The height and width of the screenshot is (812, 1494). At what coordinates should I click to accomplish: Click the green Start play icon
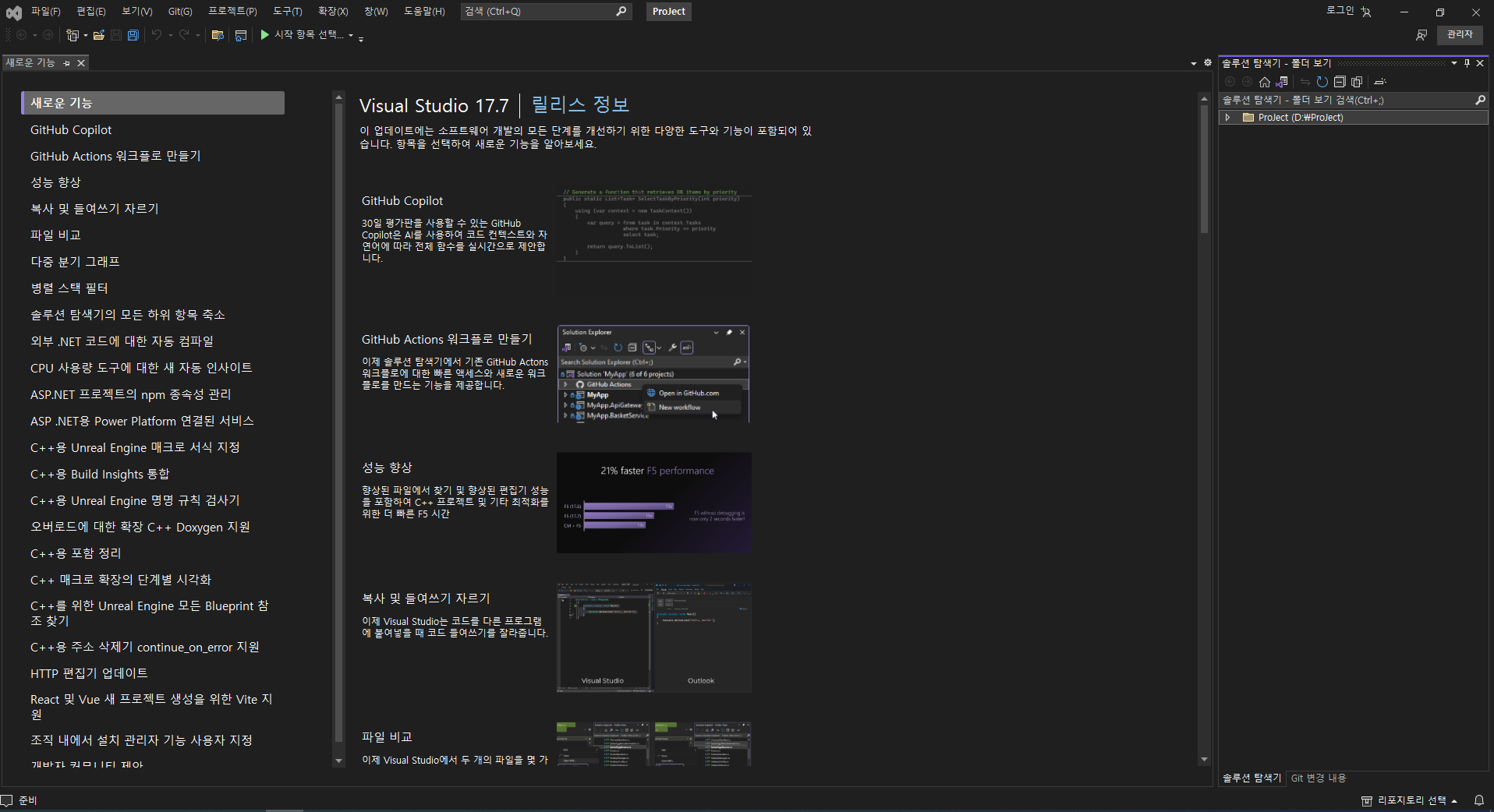pyautogui.click(x=265, y=34)
